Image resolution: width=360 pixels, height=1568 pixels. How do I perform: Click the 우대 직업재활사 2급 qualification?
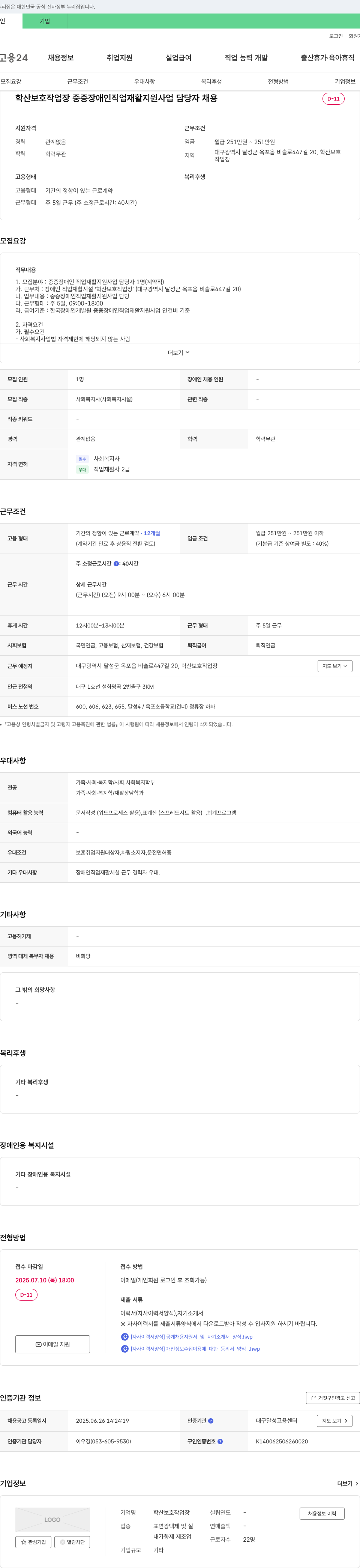103,469
